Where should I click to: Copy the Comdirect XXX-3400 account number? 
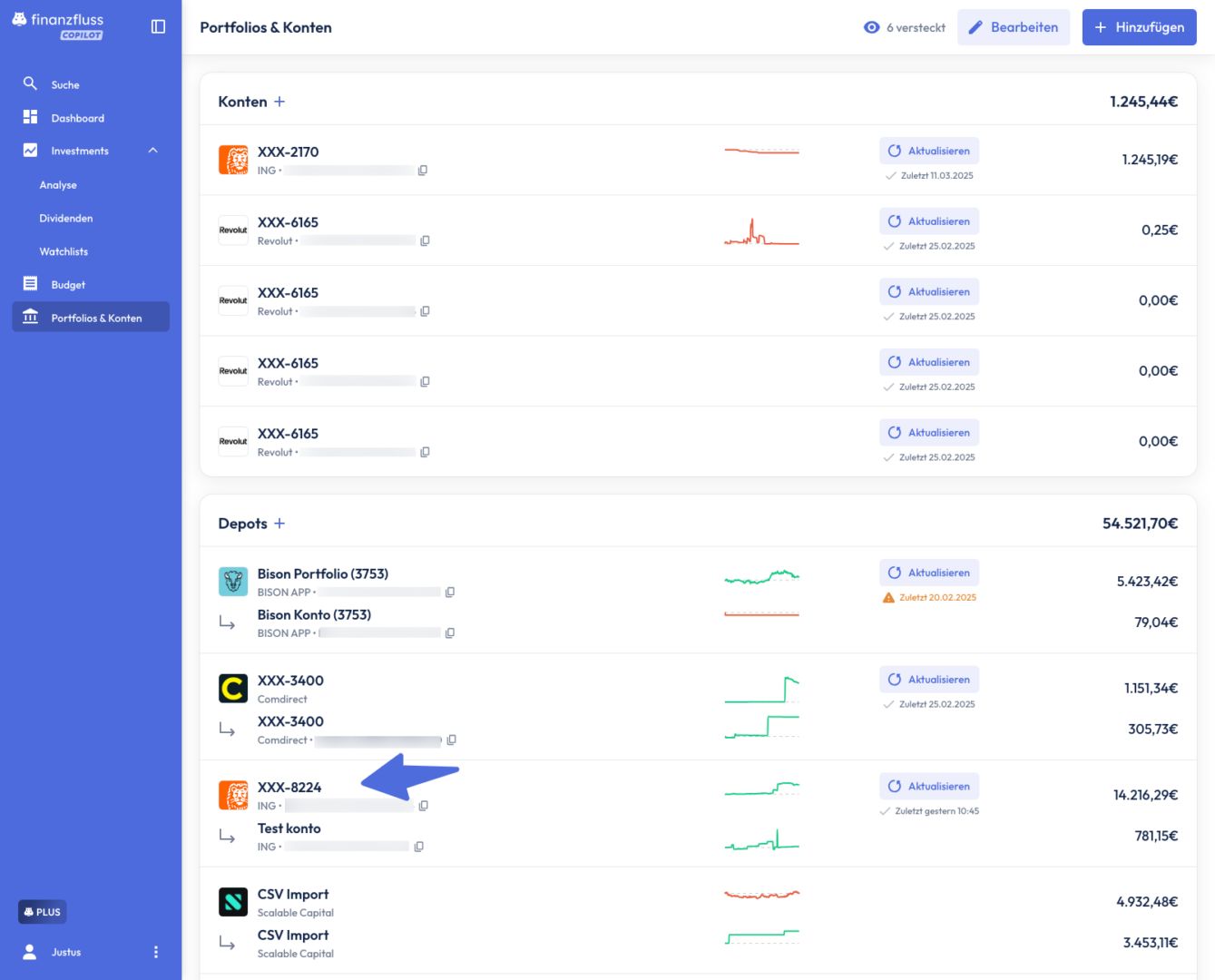click(451, 740)
